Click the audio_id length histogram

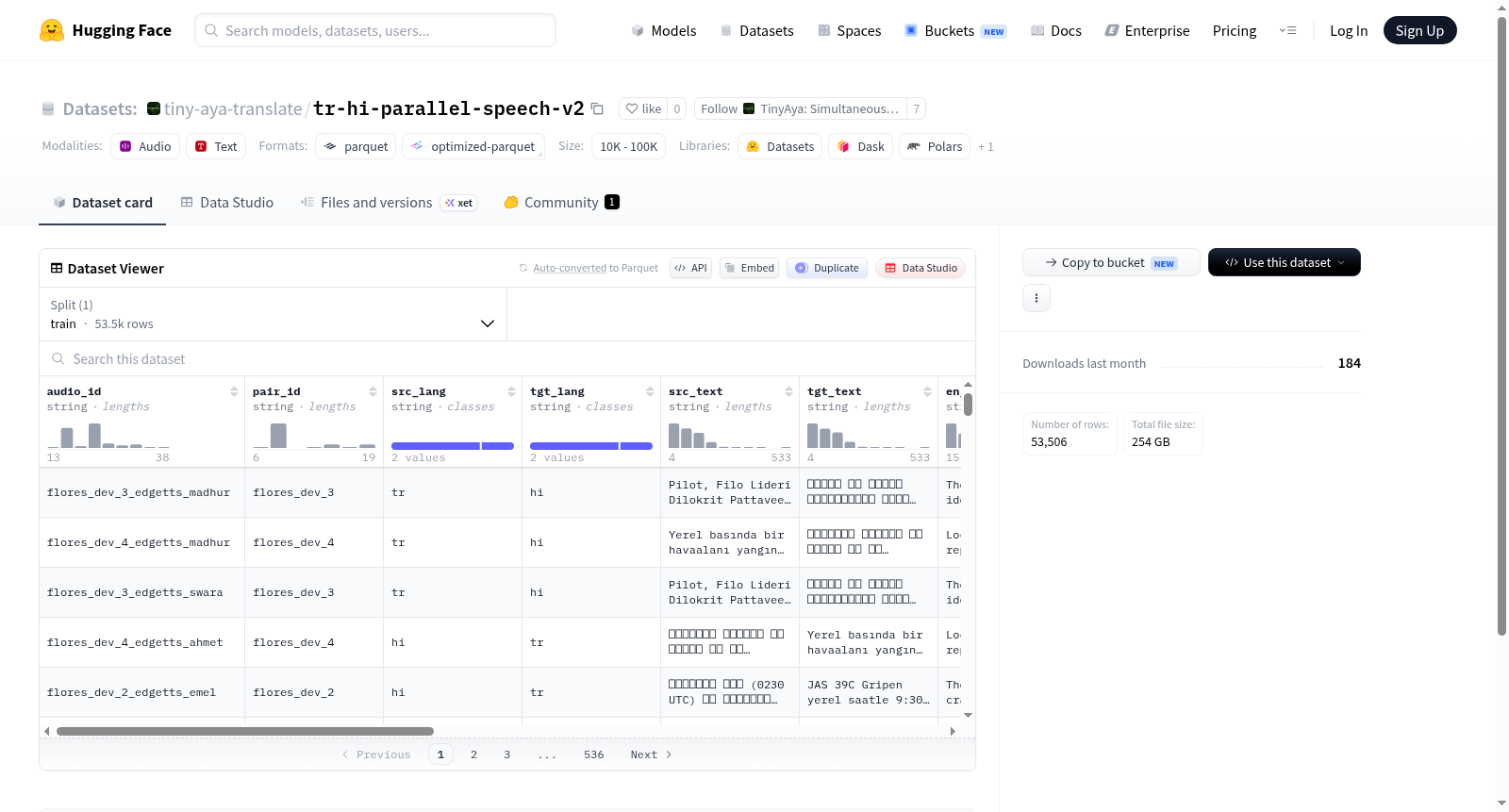coord(108,435)
